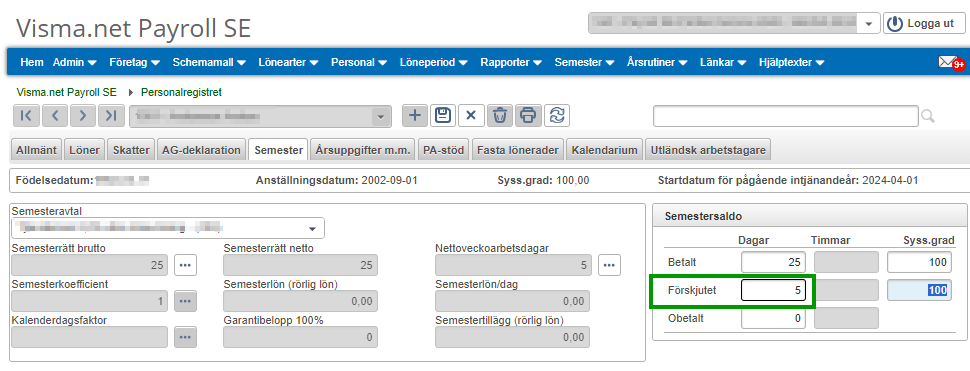Switch to the PA-stöd tab
Screen dimensions: 970x371
click(443, 150)
